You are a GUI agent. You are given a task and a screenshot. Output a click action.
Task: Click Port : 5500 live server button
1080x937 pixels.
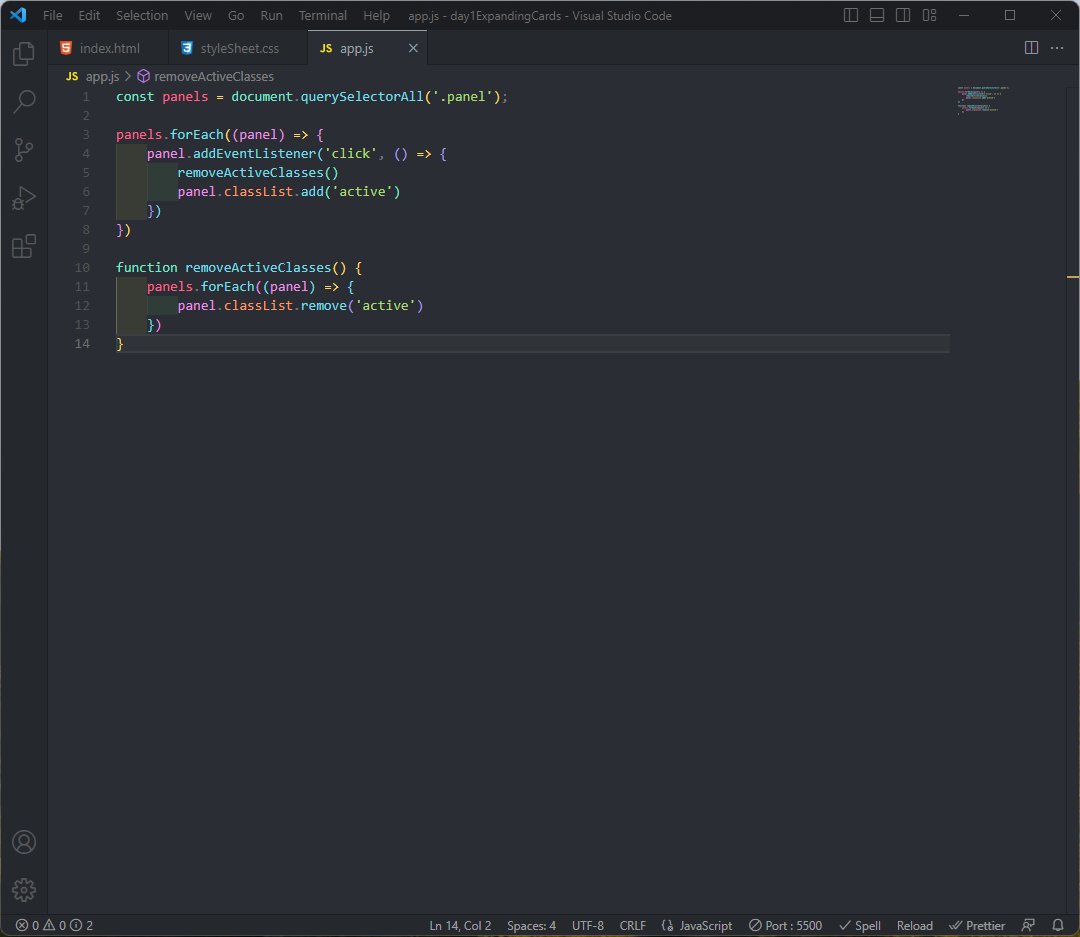click(785, 925)
